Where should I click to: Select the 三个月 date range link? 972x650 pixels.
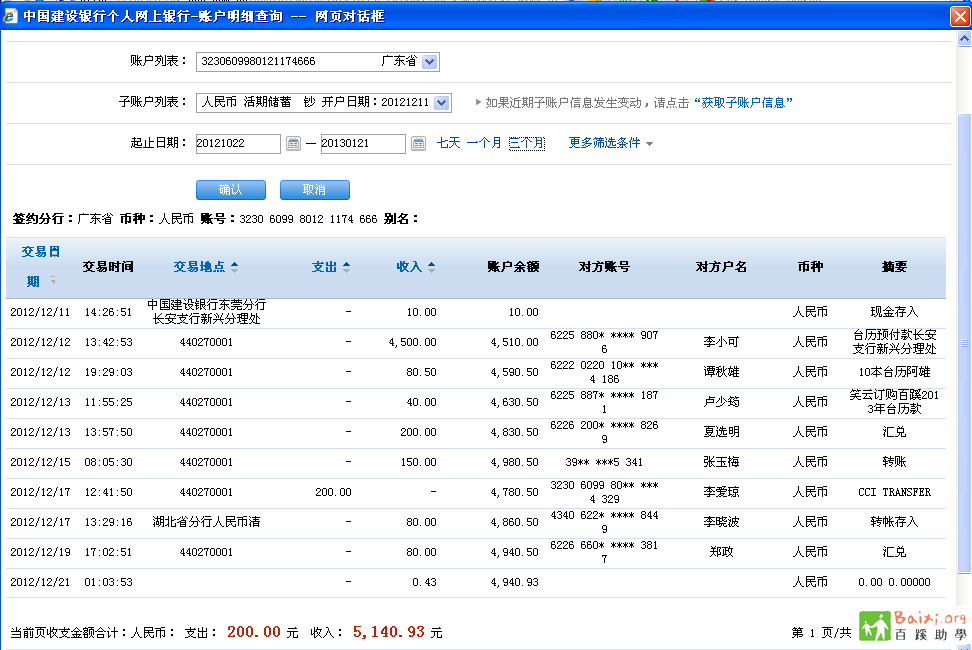coord(527,143)
